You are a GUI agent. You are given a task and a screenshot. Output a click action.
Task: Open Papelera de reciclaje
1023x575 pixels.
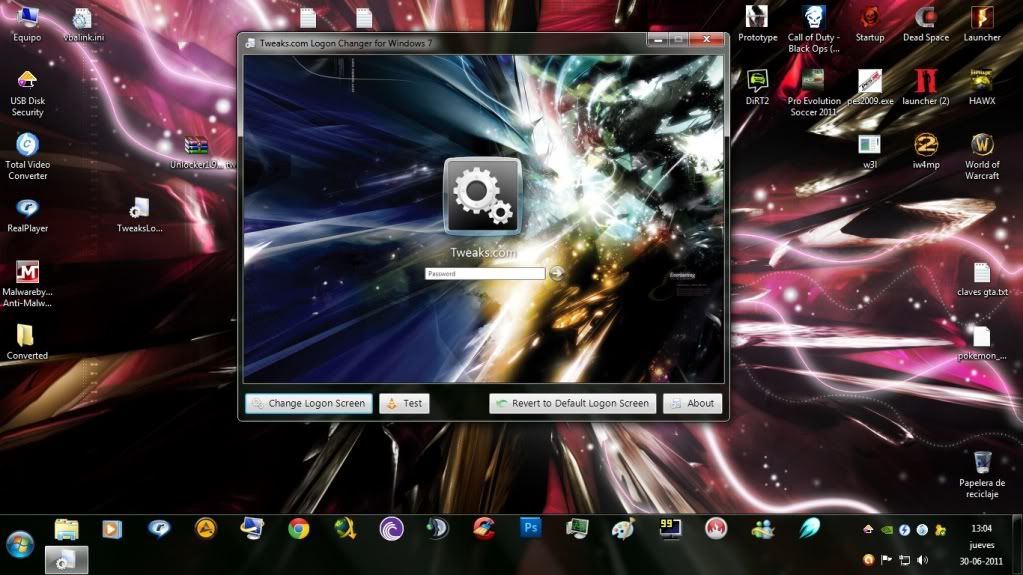[982, 474]
